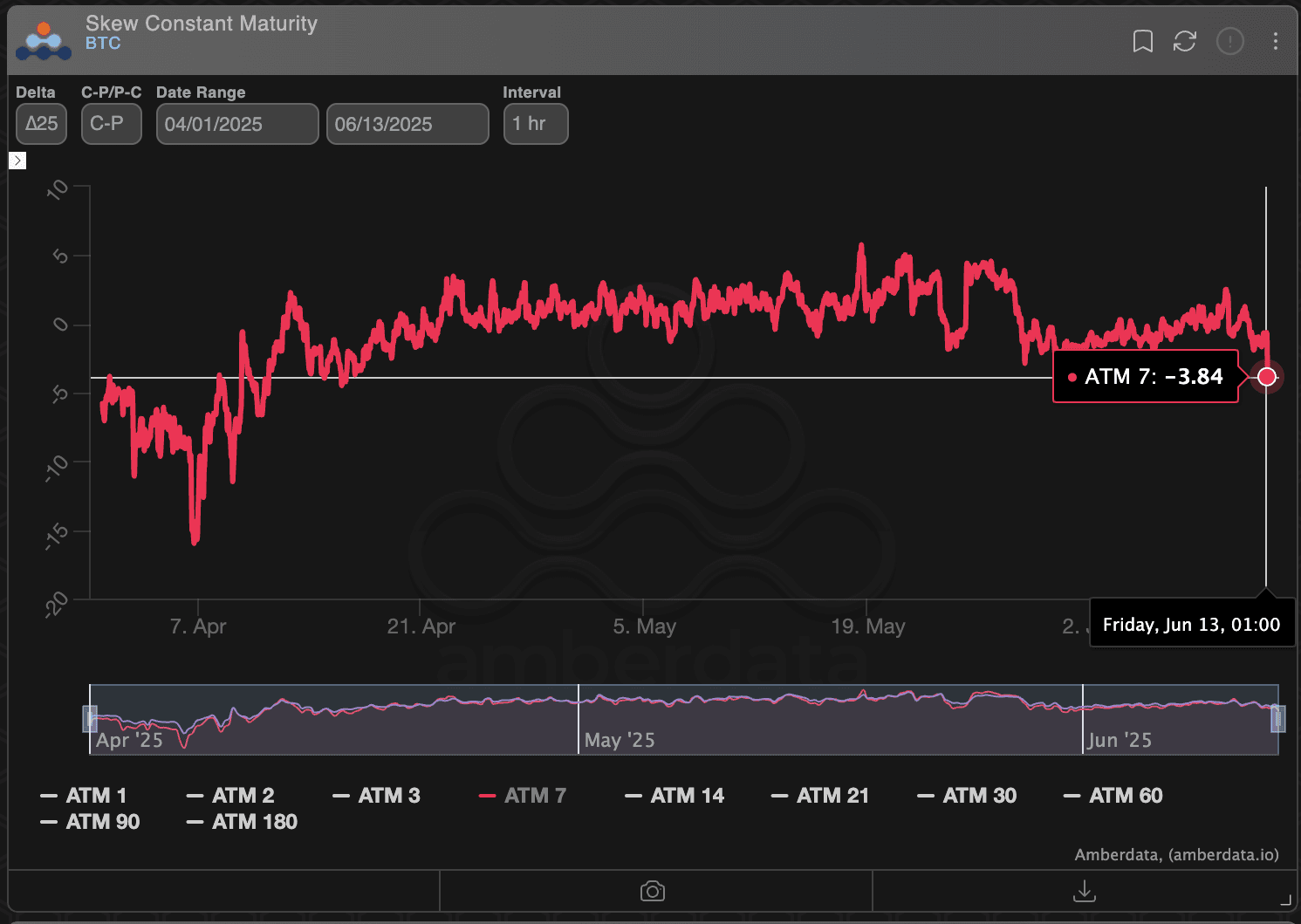Capture a chart snapshot with the camera icon

(x=652, y=891)
